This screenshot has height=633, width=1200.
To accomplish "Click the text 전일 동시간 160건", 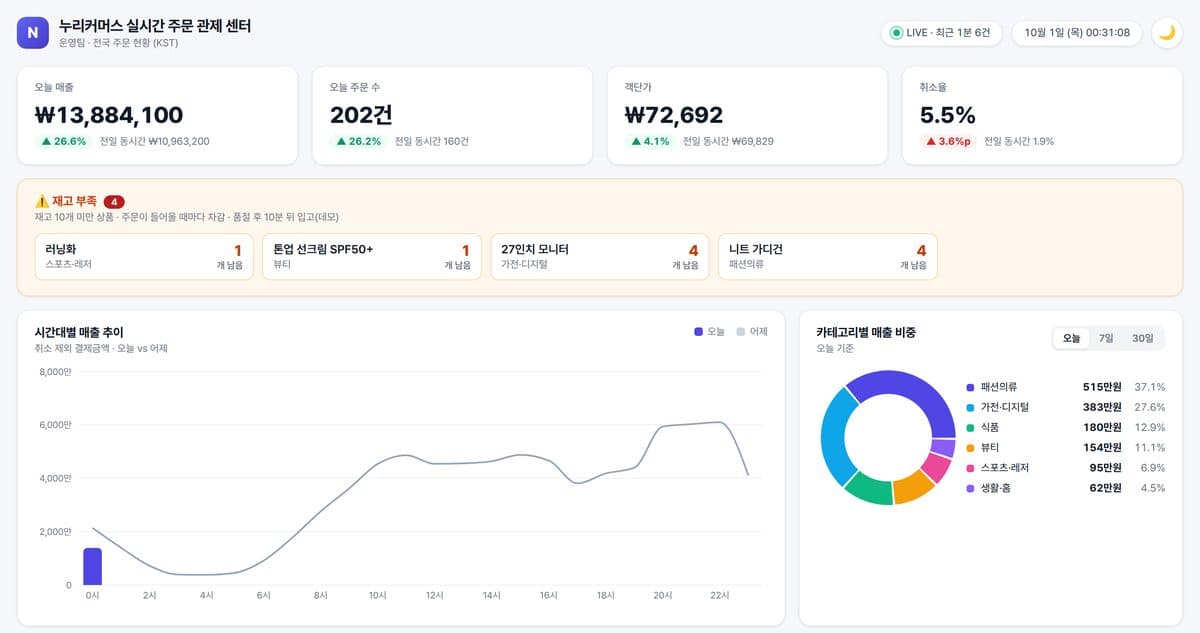I will [x=432, y=141].
